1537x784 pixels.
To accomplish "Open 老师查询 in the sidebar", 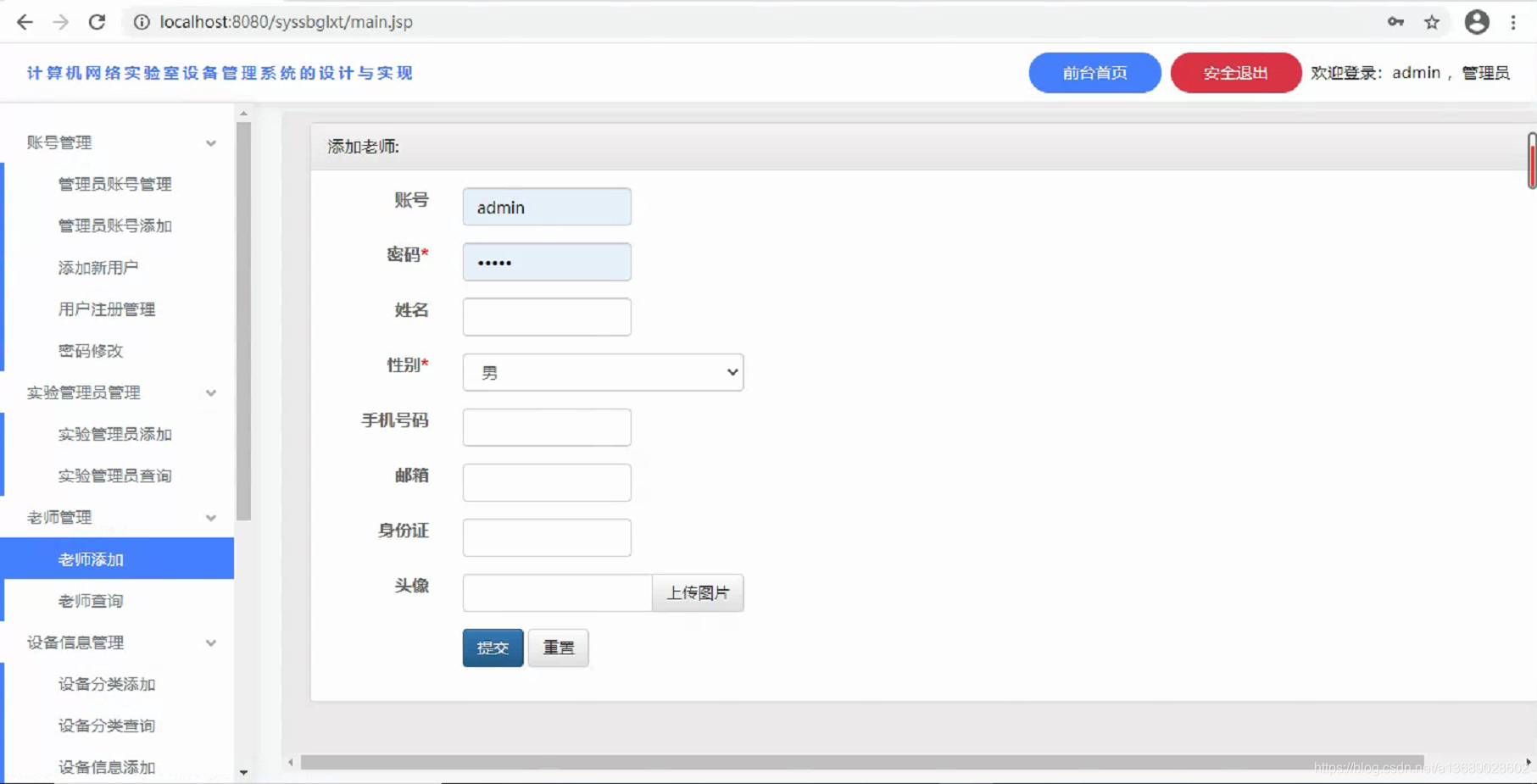I will [91, 601].
